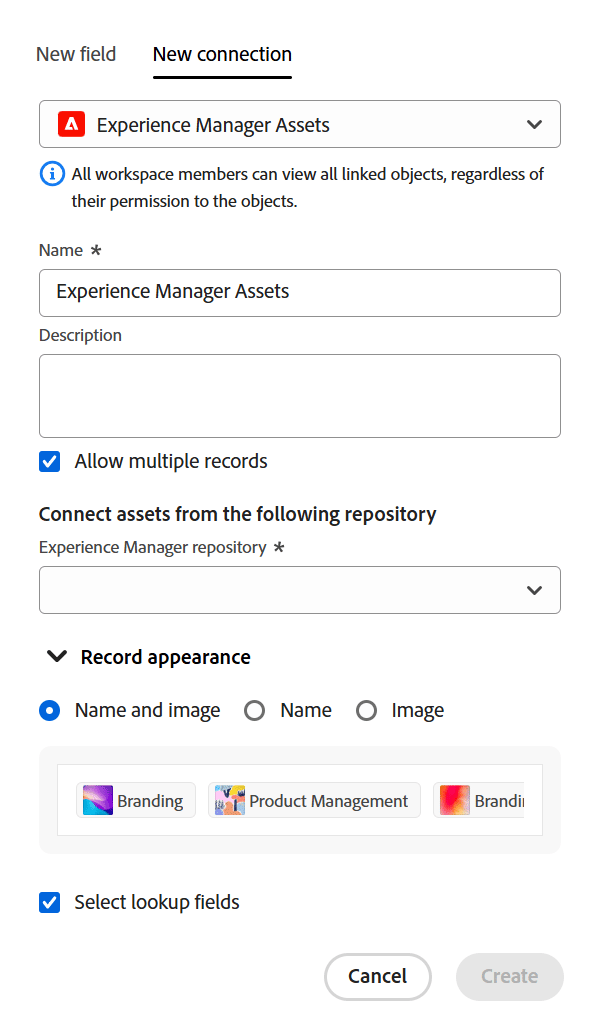Click the red Adobe Experience Manager logo
Screen dimensions: 596x1031
click(70, 124)
